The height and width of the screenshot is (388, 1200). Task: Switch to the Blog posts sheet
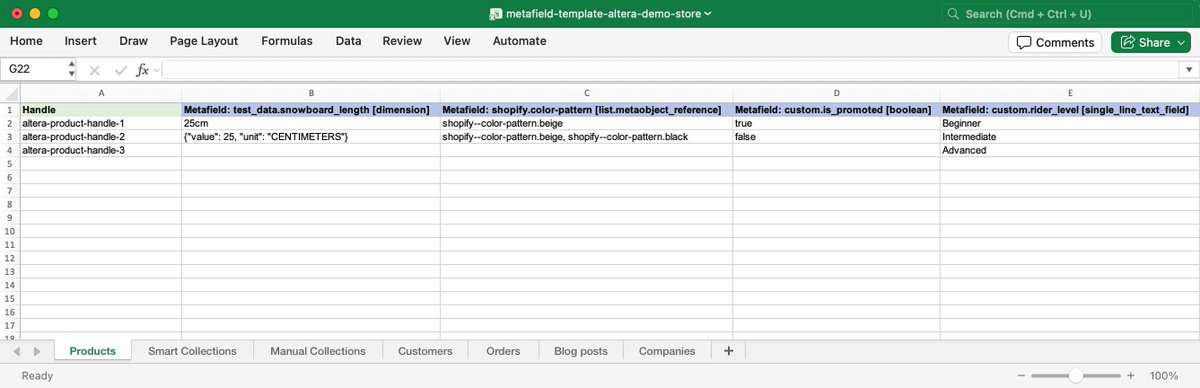(581, 351)
